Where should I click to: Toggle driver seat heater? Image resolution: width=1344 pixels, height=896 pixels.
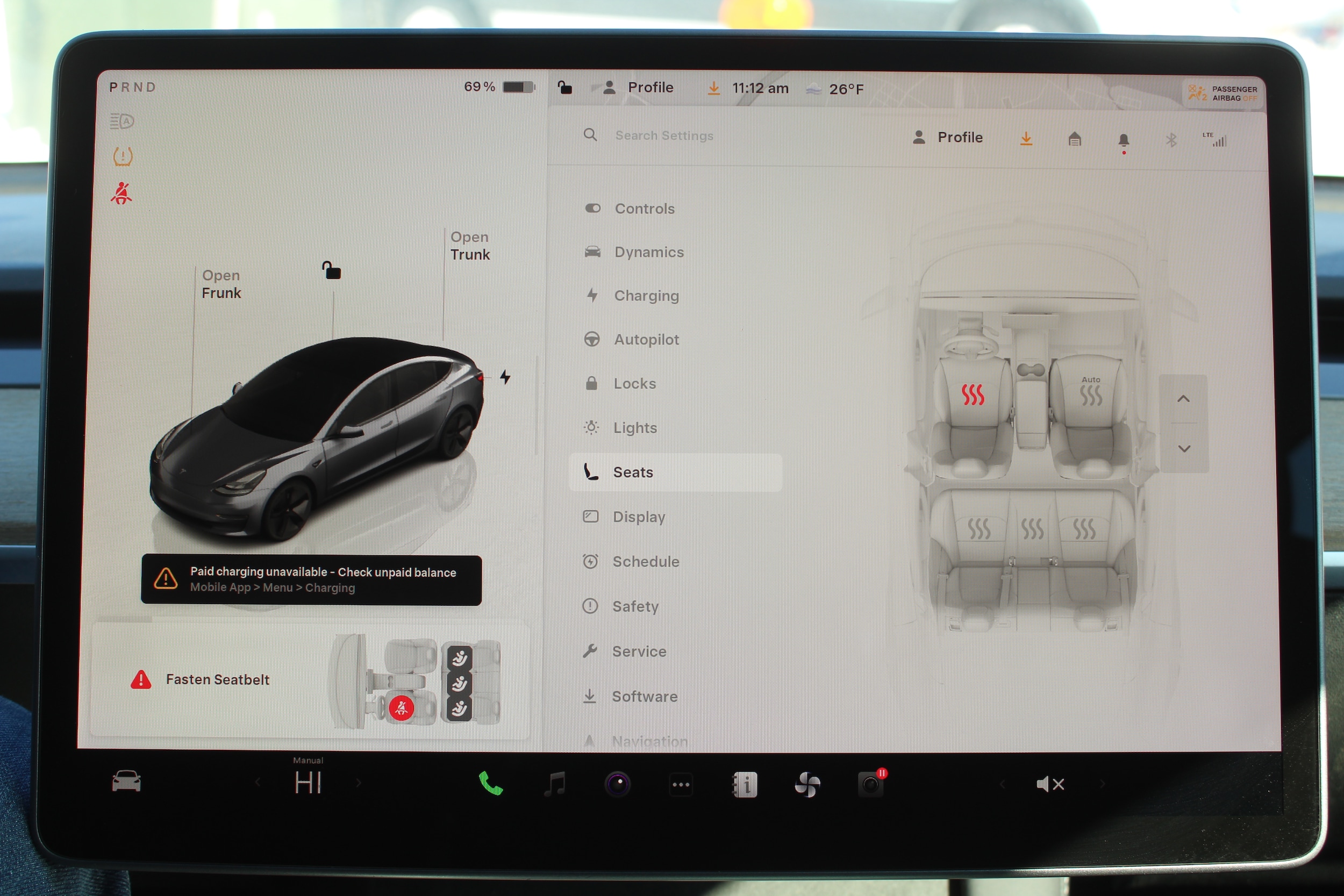pyautogui.click(x=972, y=395)
